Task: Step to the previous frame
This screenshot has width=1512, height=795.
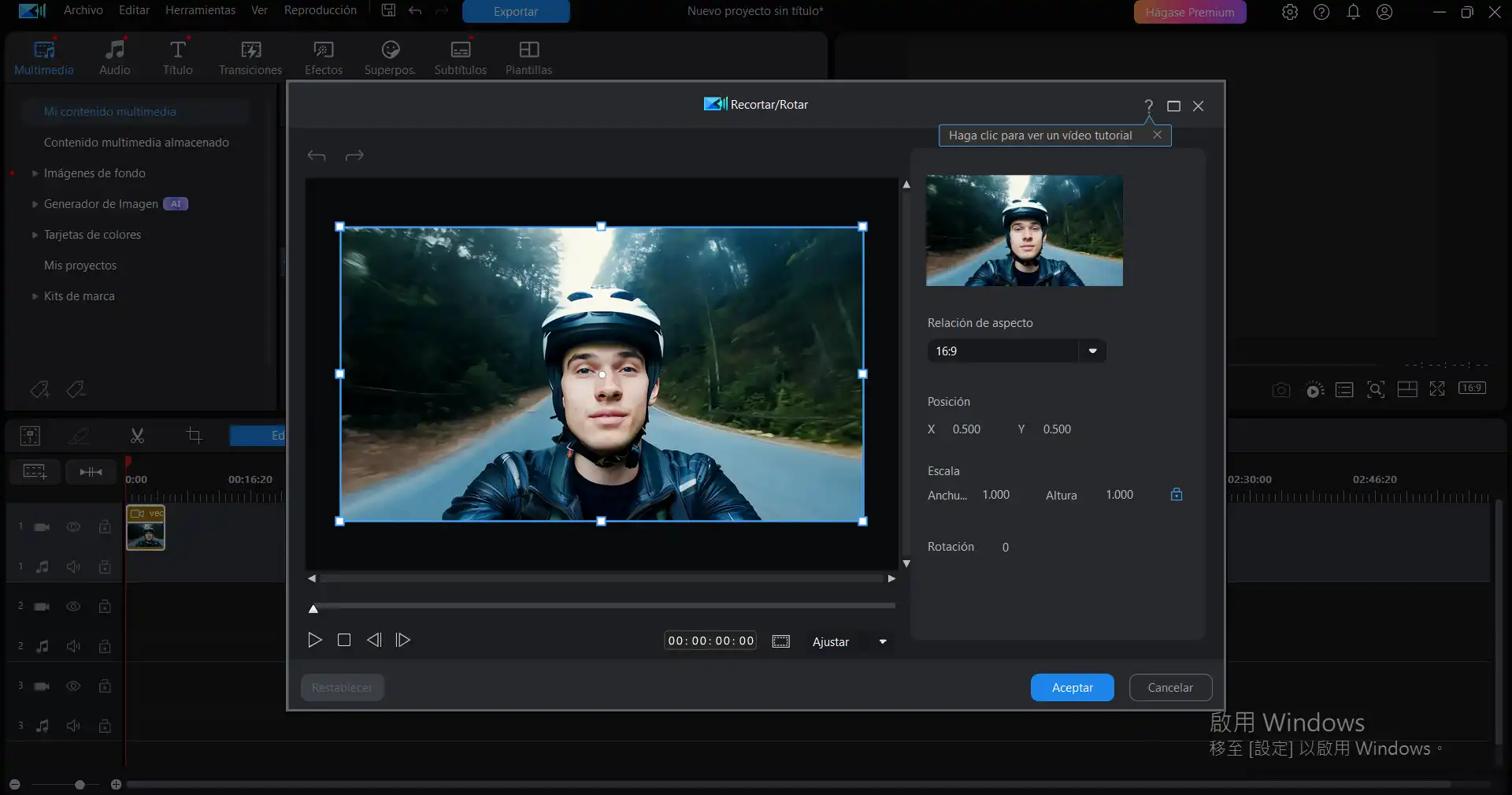Action: (x=374, y=640)
